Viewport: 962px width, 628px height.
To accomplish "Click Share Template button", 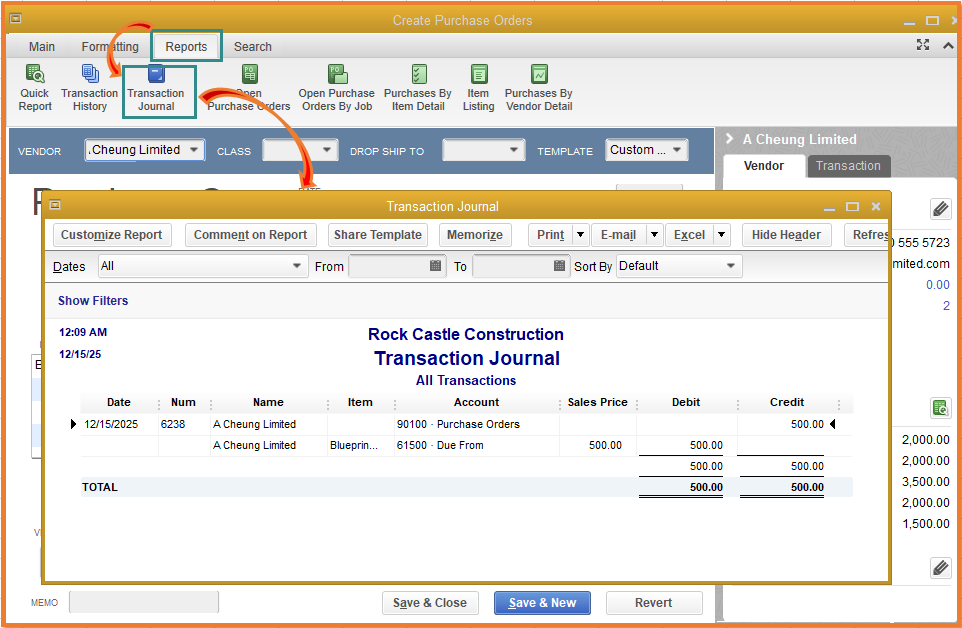I will click(x=377, y=234).
